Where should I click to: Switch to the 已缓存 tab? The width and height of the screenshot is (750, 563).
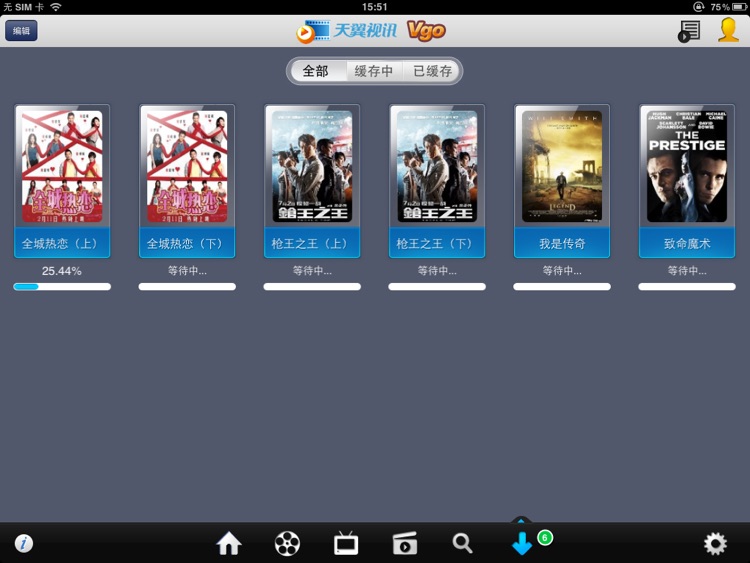coord(432,71)
